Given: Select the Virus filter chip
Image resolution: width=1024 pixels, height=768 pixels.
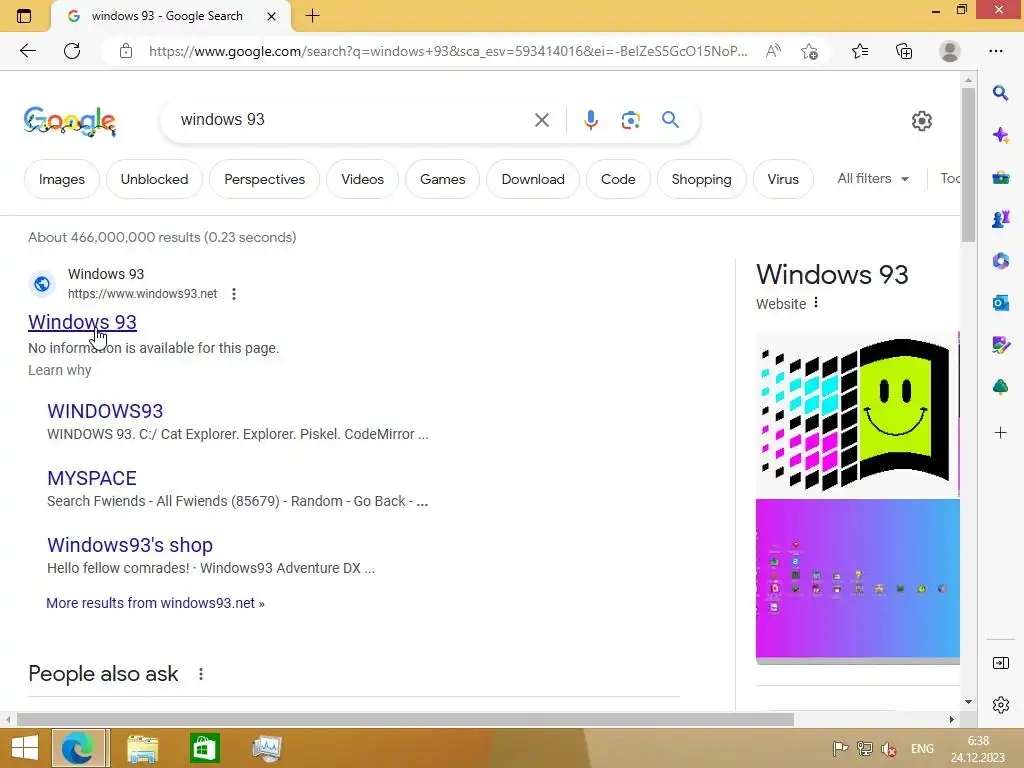Looking at the screenshot, I should coord(783,179).
